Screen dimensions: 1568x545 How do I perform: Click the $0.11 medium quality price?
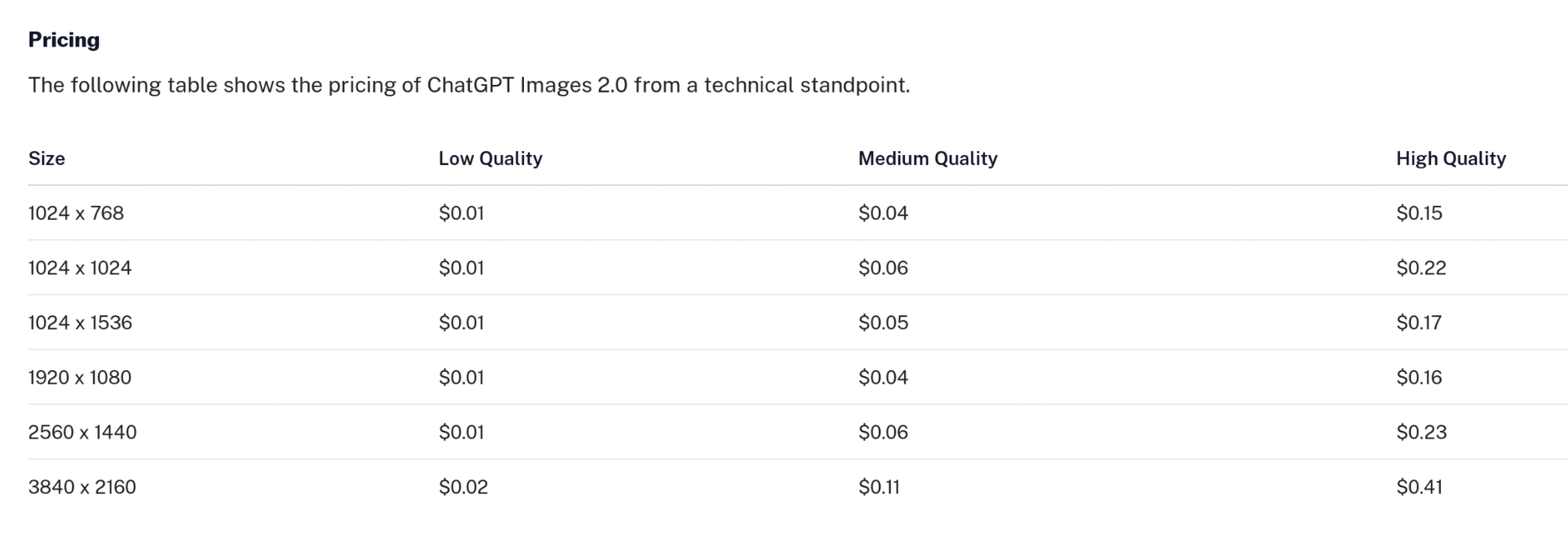pyautogui.click(x=878, y=487)
